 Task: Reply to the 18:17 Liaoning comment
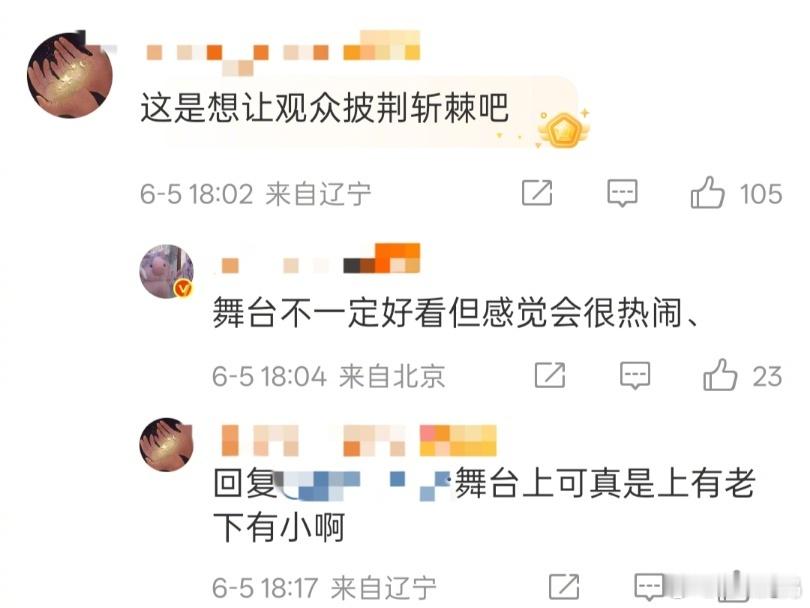point(649,586)
